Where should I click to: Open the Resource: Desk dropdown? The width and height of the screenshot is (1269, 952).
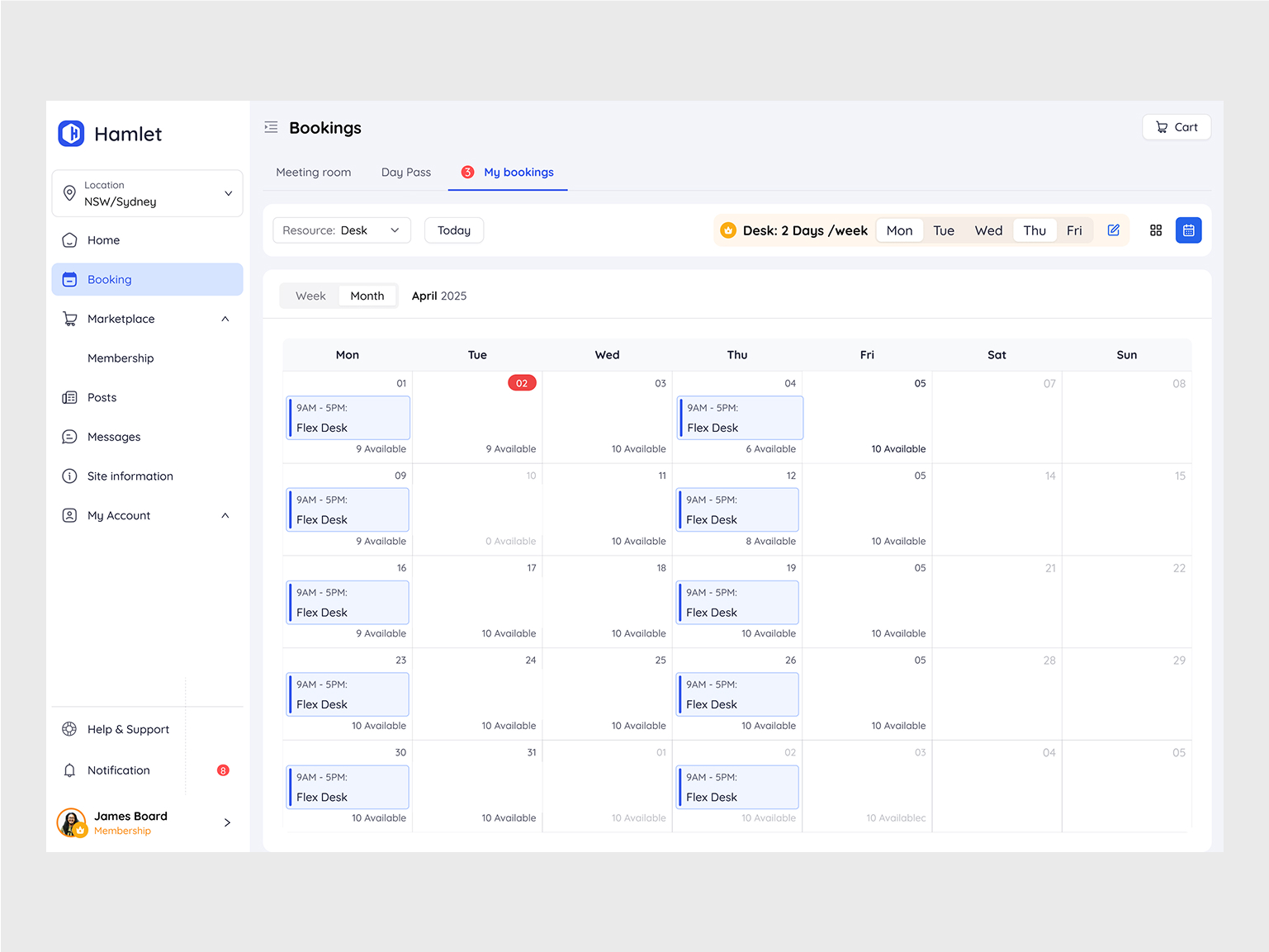click(341, 230)
